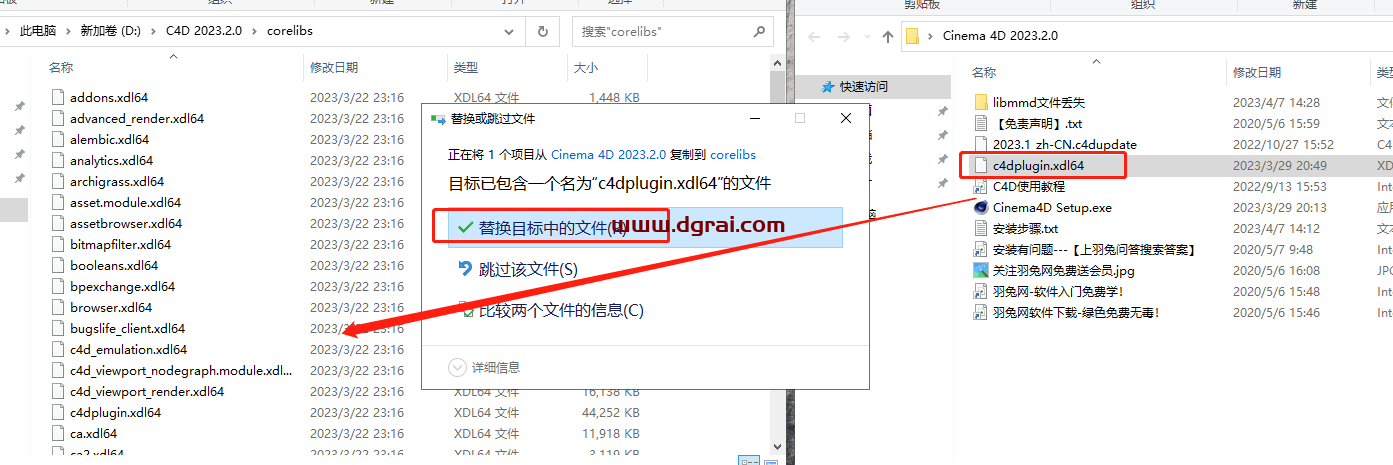Sort left window by 大小 column header
The image size is (1393, 465).
coord(585,68)
